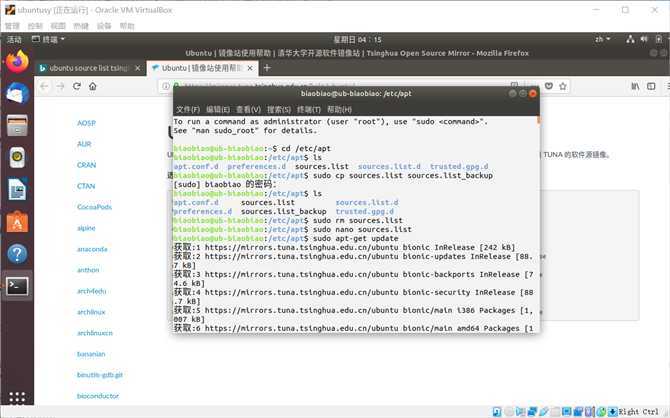The height and width of the screenshot is (418, 670).
Task: Go back in Firefox navigation
Action: [44, 86]
